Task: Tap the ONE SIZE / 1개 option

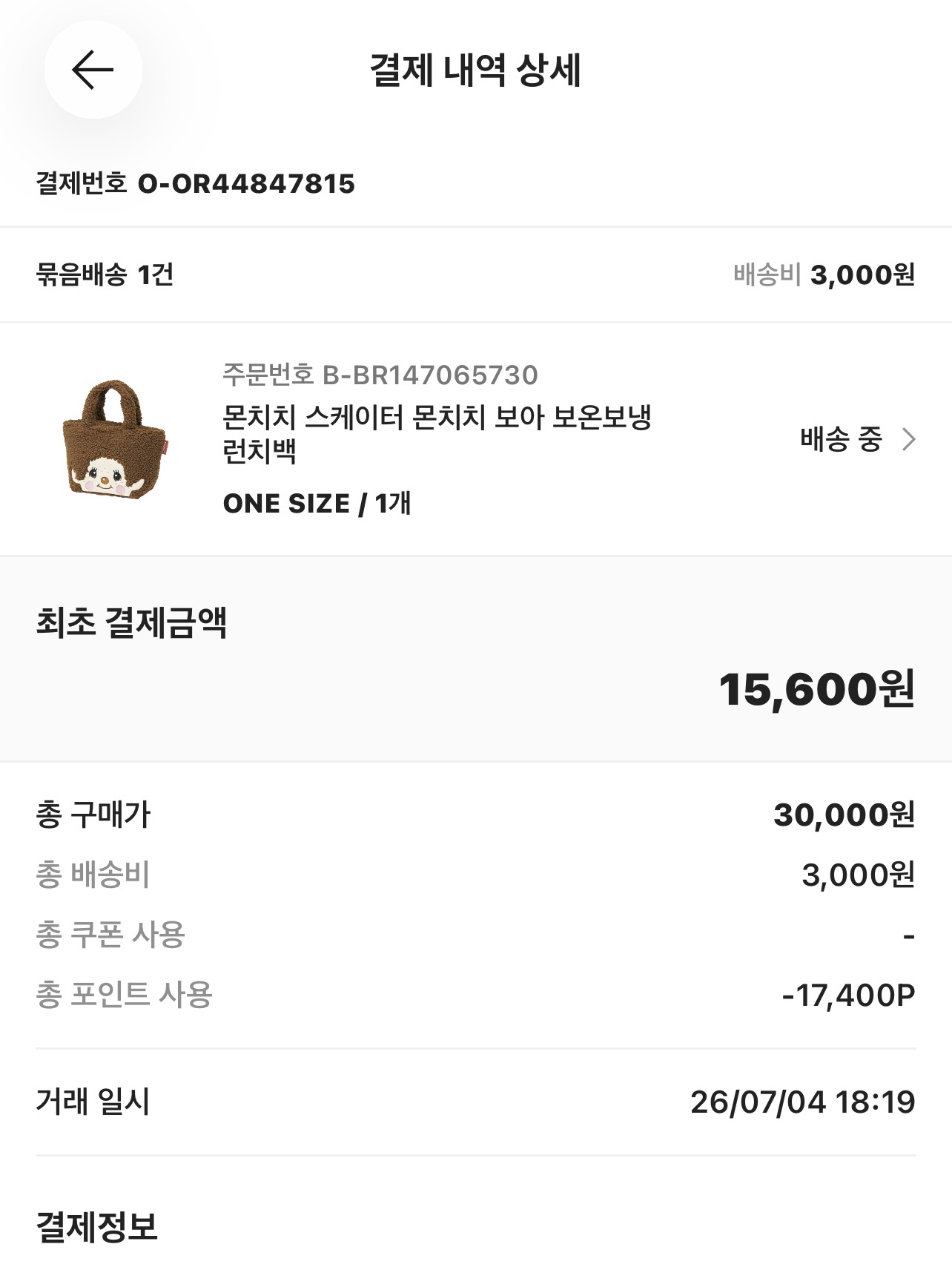Action: 317,504
